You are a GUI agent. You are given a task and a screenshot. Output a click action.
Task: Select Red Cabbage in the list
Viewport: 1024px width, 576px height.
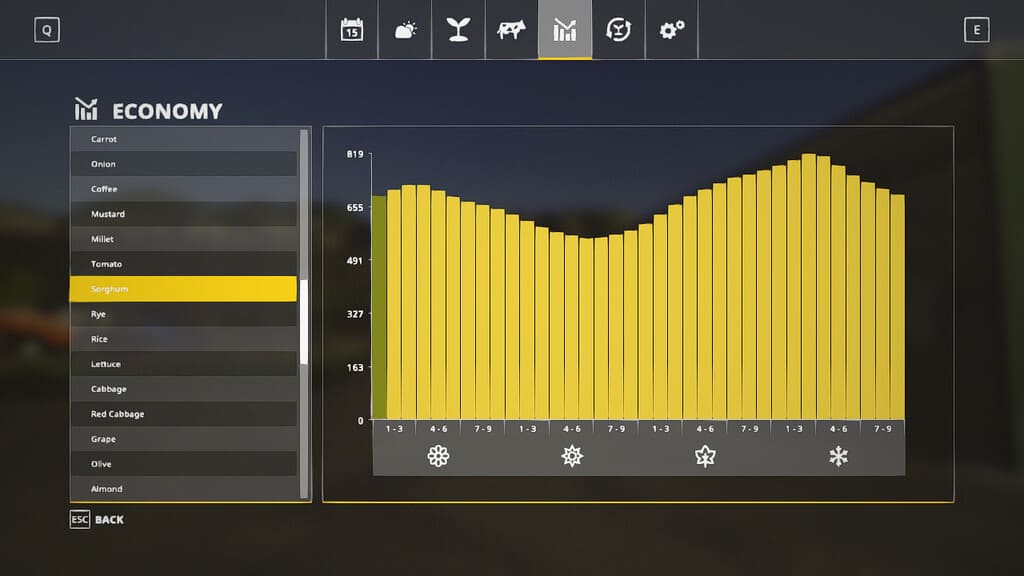tap(183, 414)
